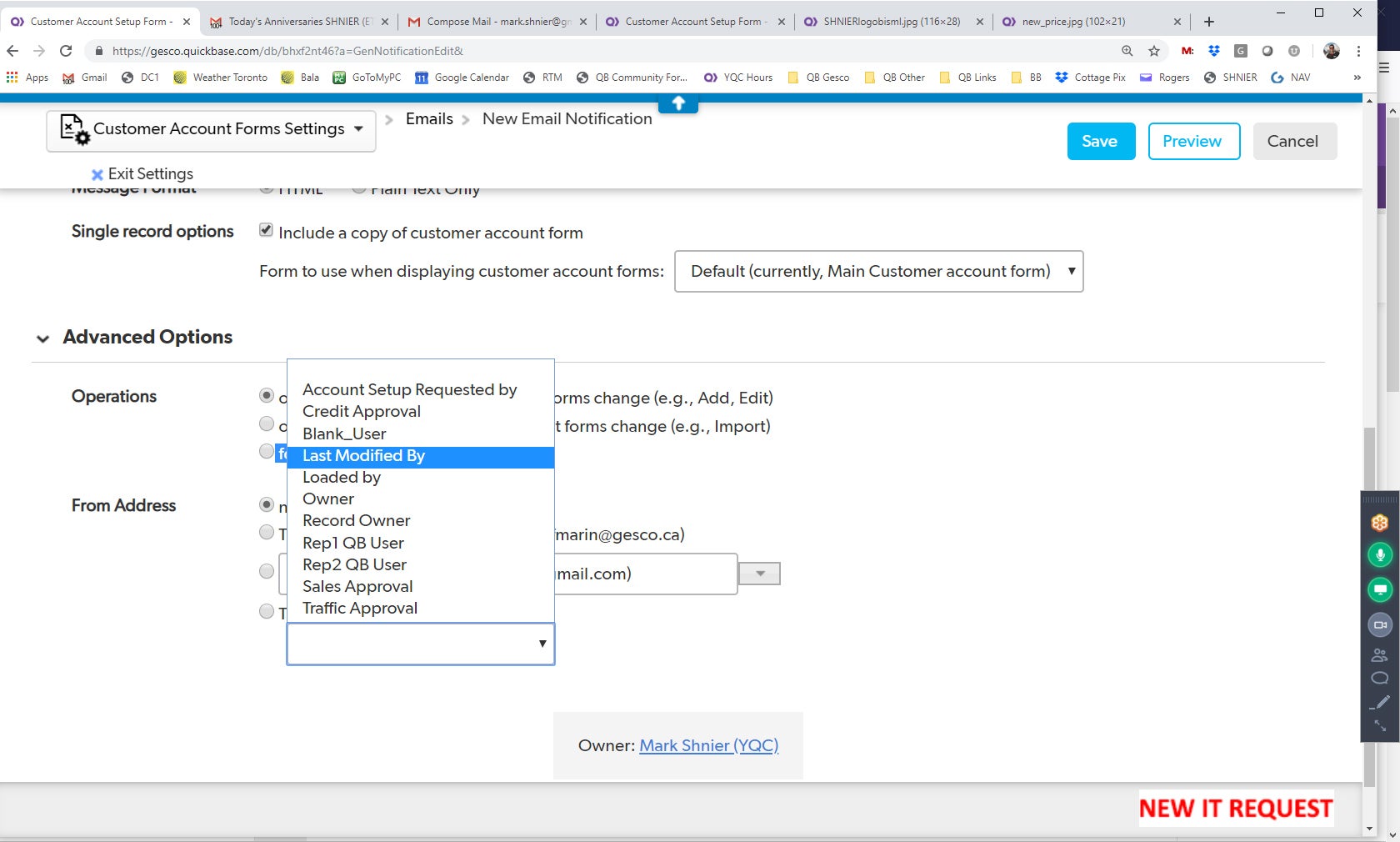Reload the current page
The image size is (1400, 842).
pyautogui.click(x=66, y=51)
